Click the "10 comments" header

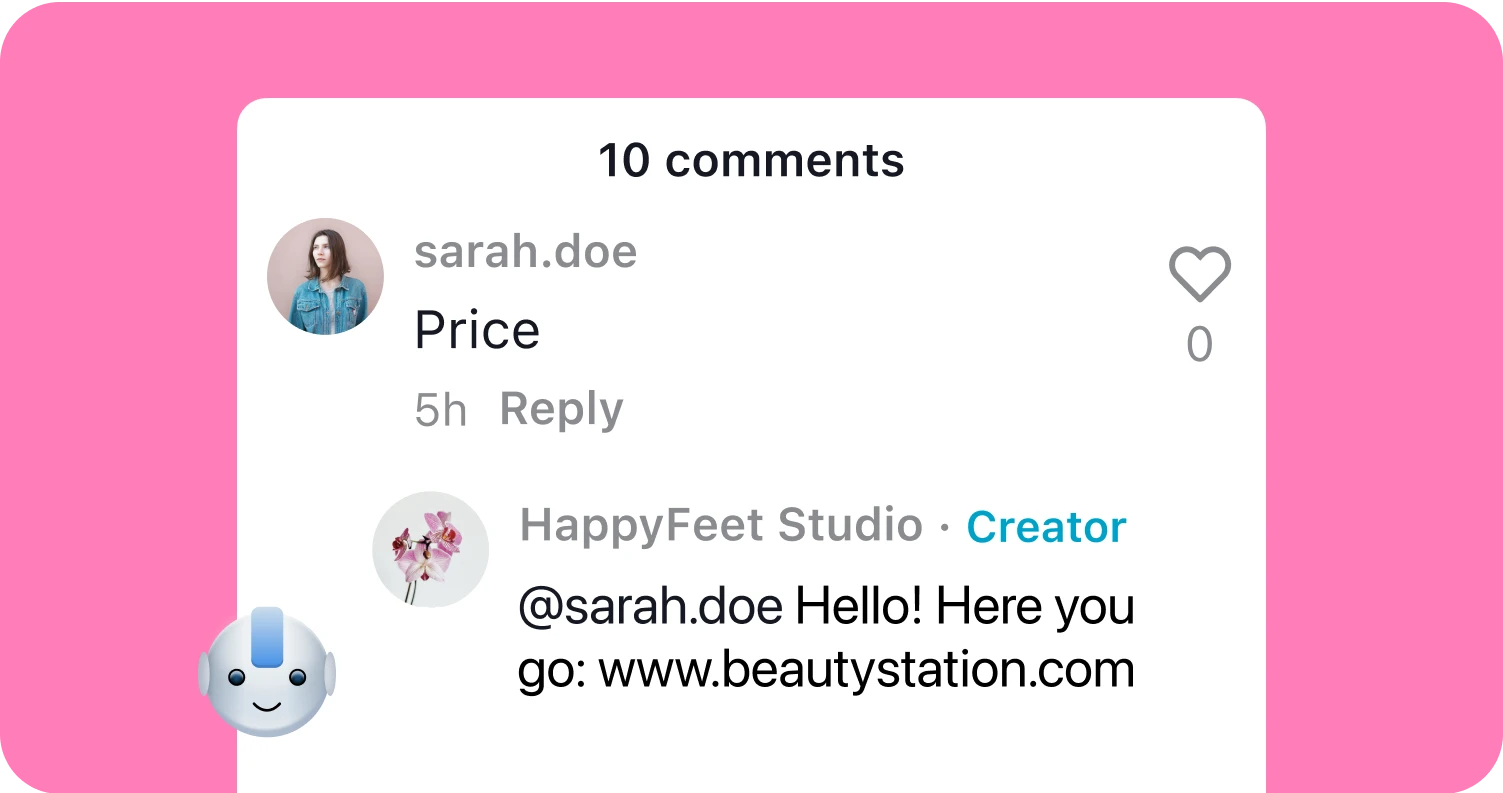(x=751, y=161)
